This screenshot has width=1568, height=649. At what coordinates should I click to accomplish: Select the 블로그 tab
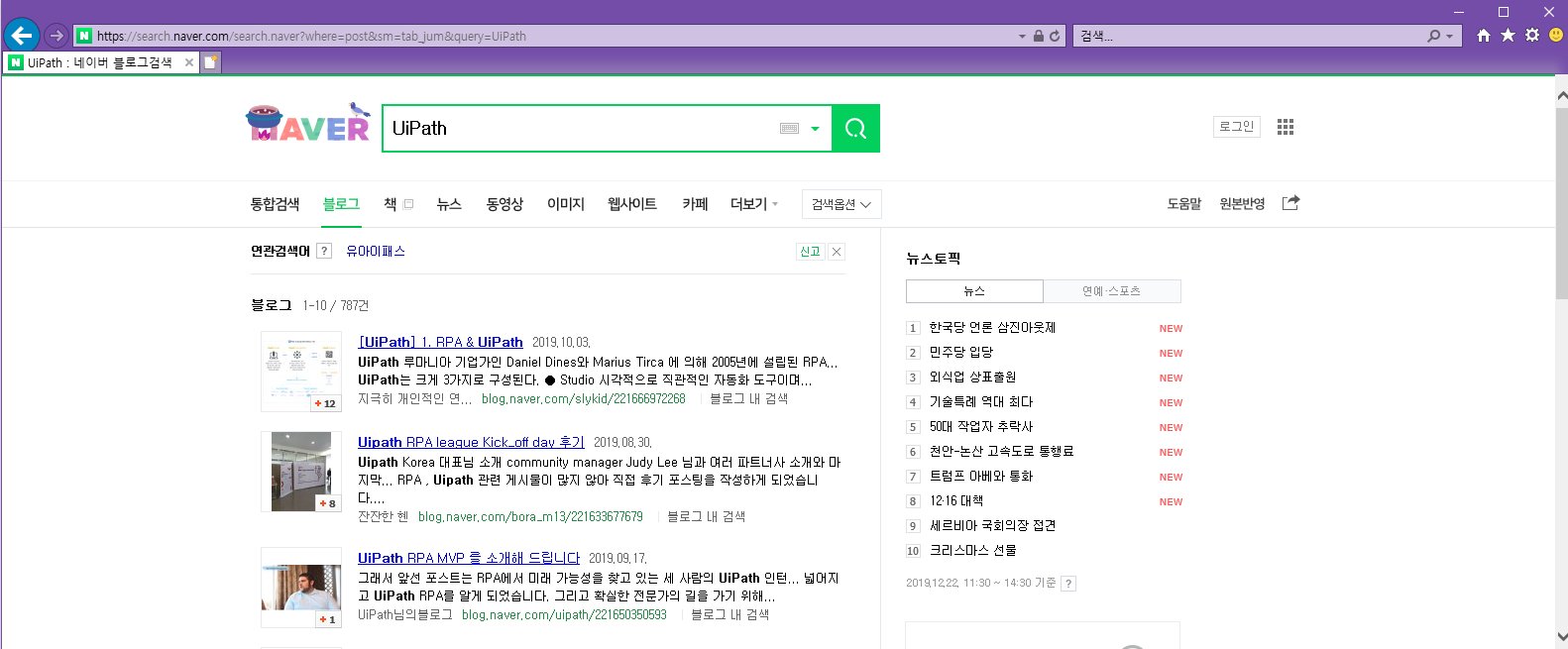point(341,204)
